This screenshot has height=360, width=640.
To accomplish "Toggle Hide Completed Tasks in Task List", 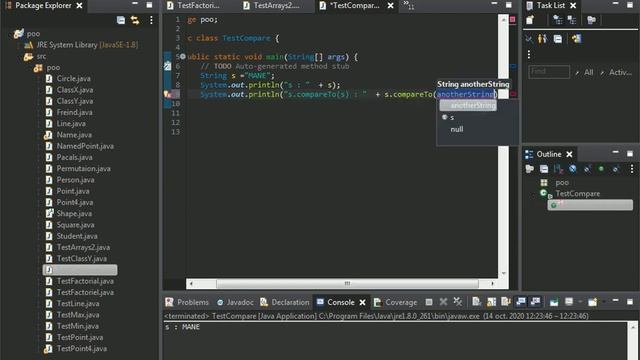I will (x=529, y=39).
